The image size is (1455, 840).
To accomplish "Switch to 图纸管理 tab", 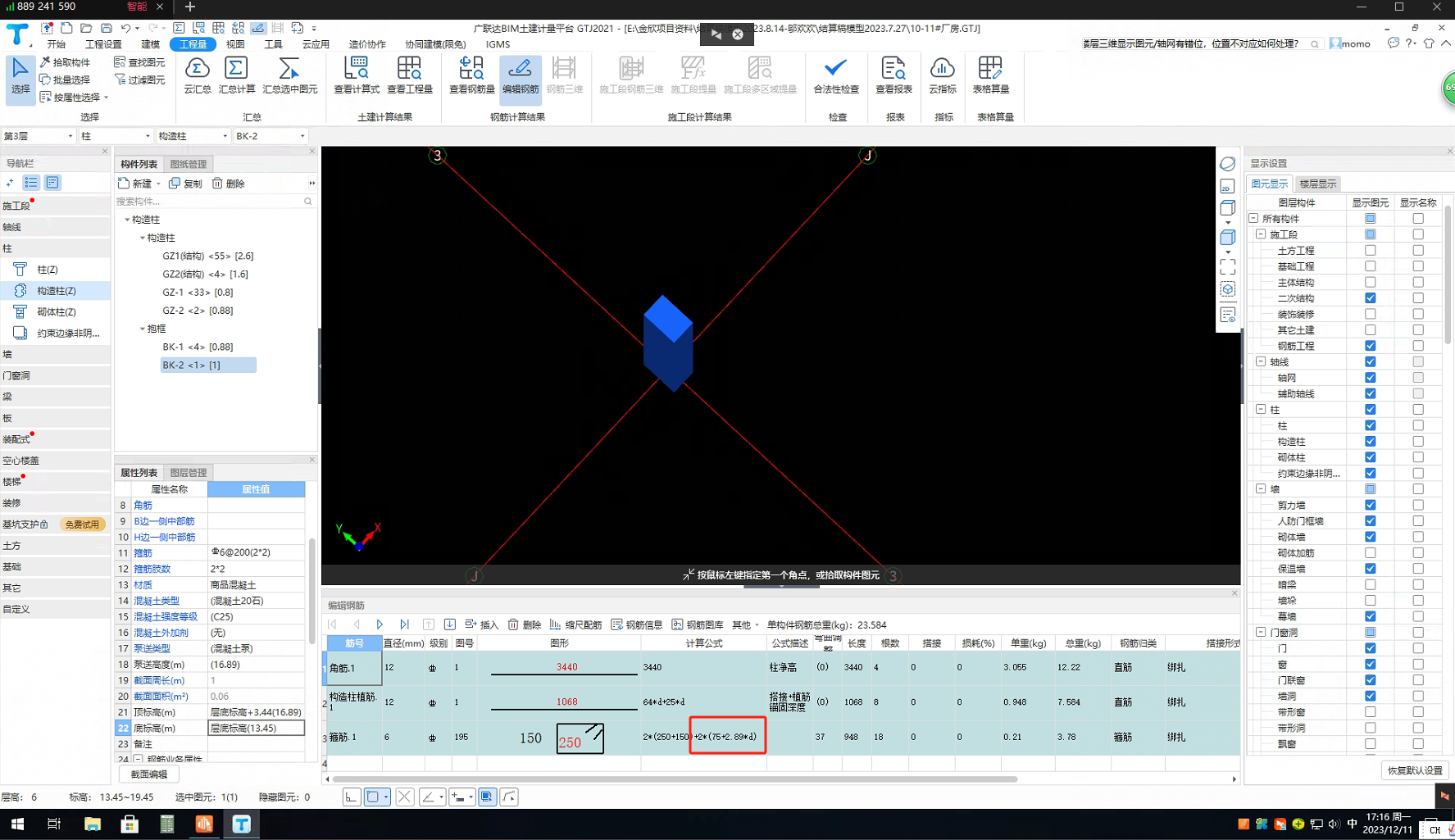I will tap(189, 164).
